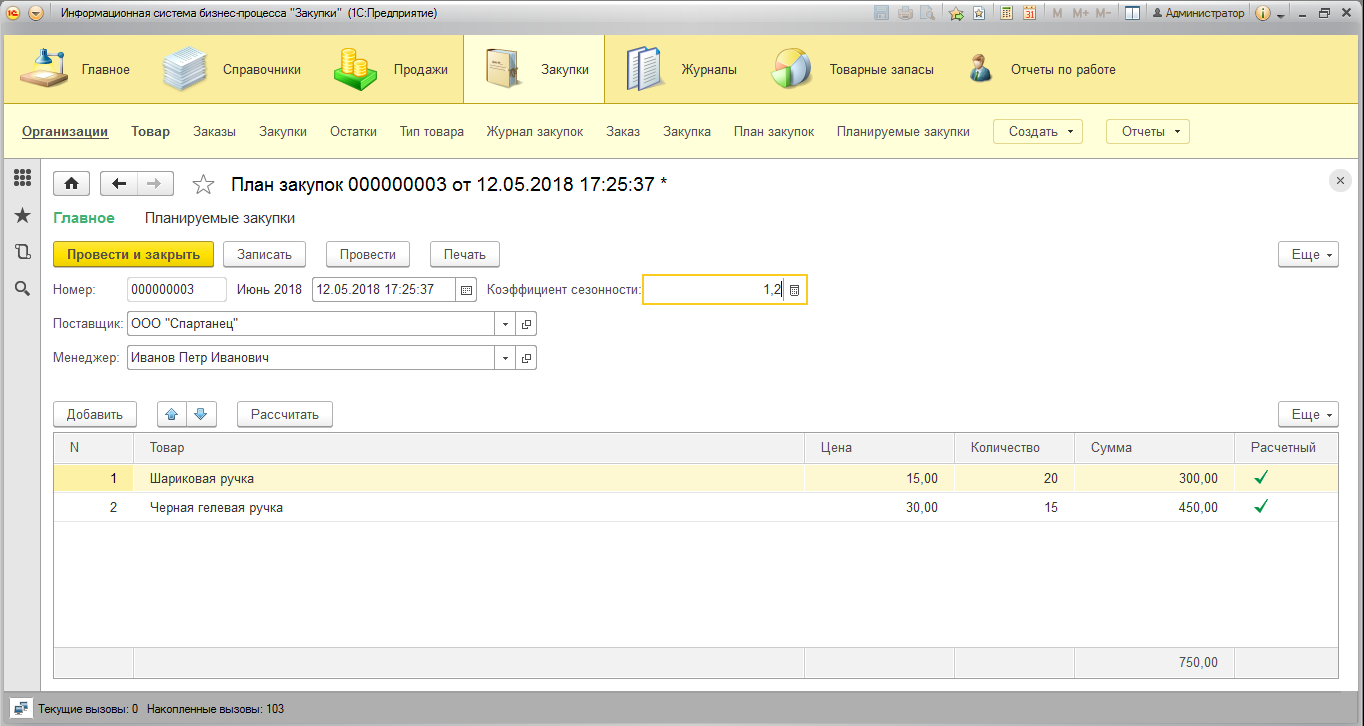Open the history panel icon in the left sidebar

[x=22, y=252]
